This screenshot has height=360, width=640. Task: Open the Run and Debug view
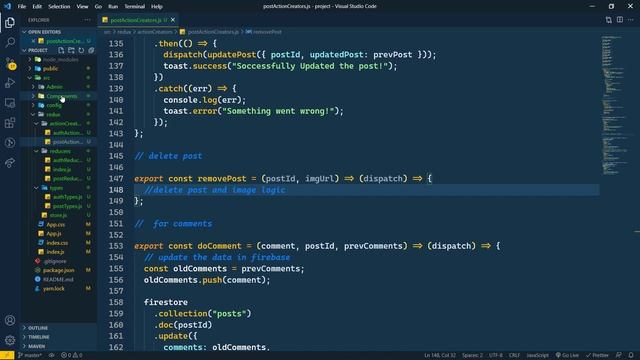[x=10, y=82]
